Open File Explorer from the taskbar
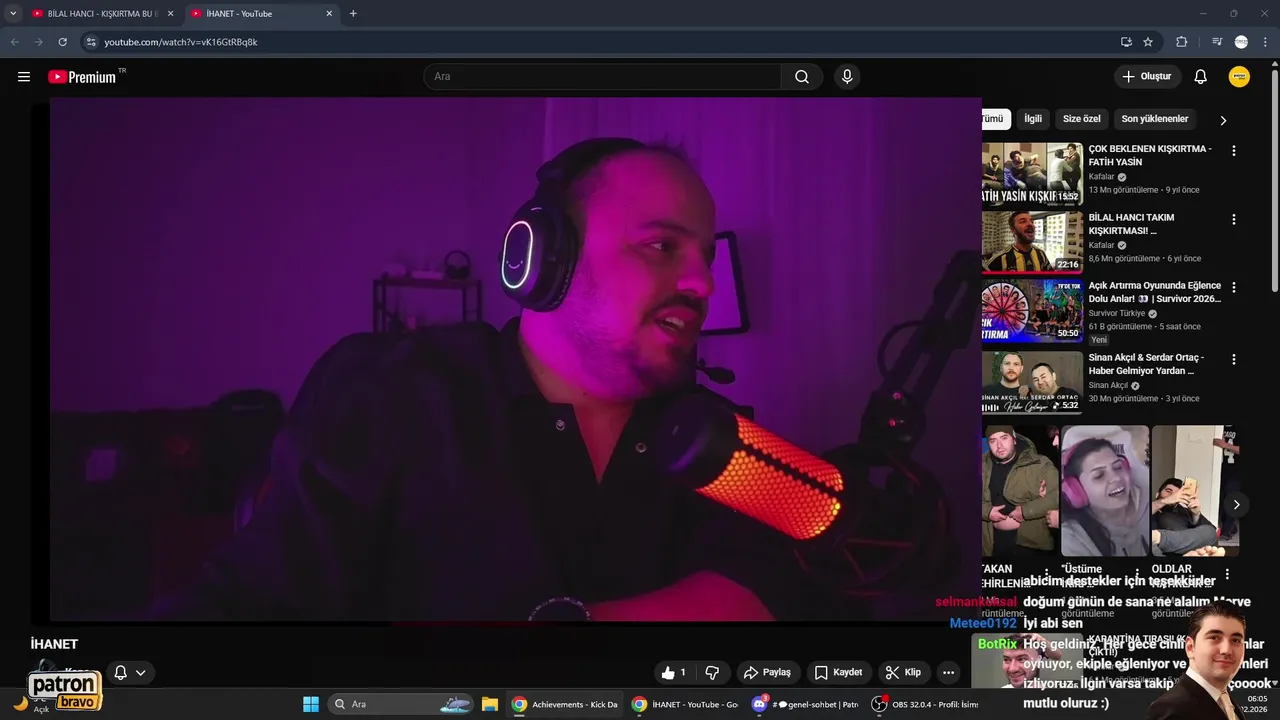 coord(489,704)
